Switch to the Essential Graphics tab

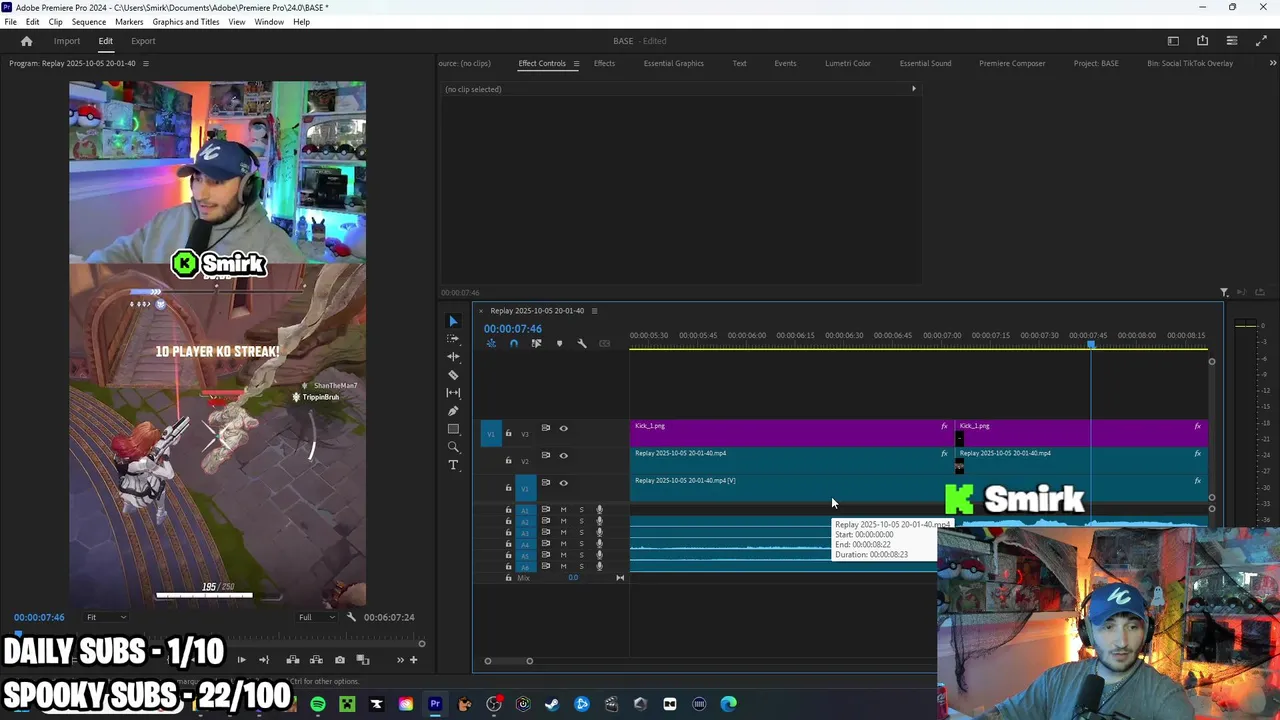coord(674,63)
